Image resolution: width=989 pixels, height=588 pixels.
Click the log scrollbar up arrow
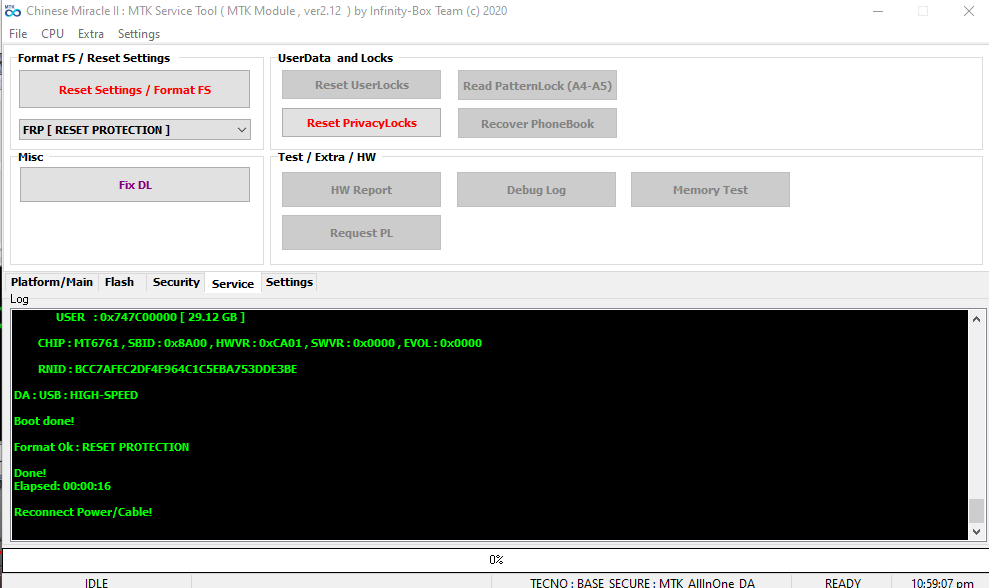click(976, 319)
